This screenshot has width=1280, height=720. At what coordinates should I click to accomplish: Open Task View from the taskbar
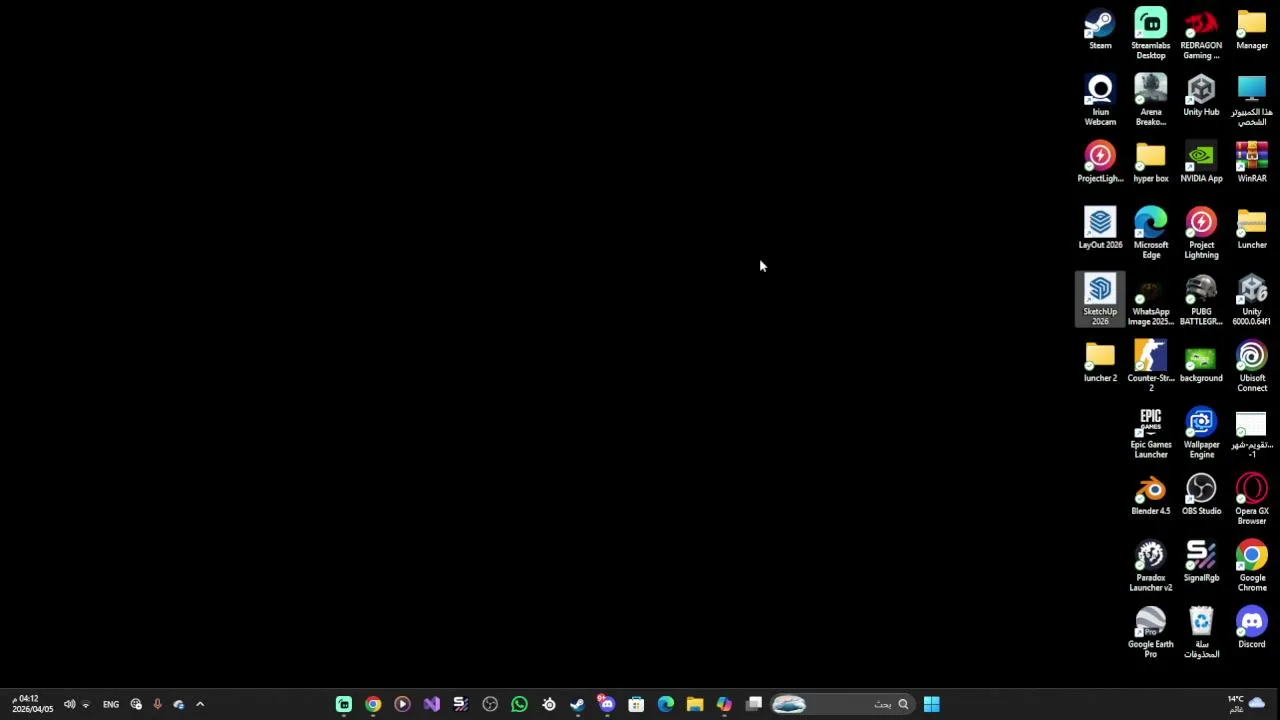[x=754, y=704]
